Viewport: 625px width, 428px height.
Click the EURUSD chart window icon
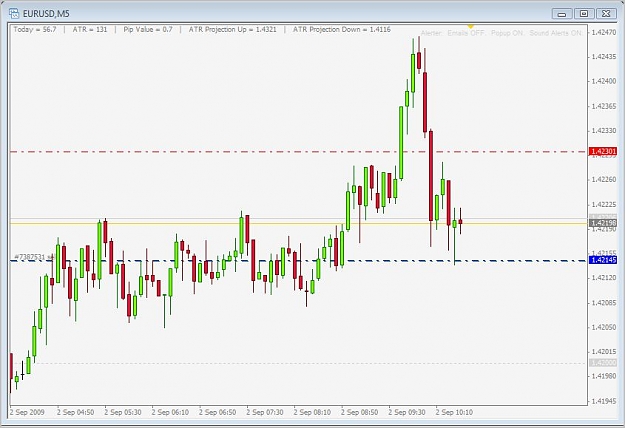pos(14,13)
